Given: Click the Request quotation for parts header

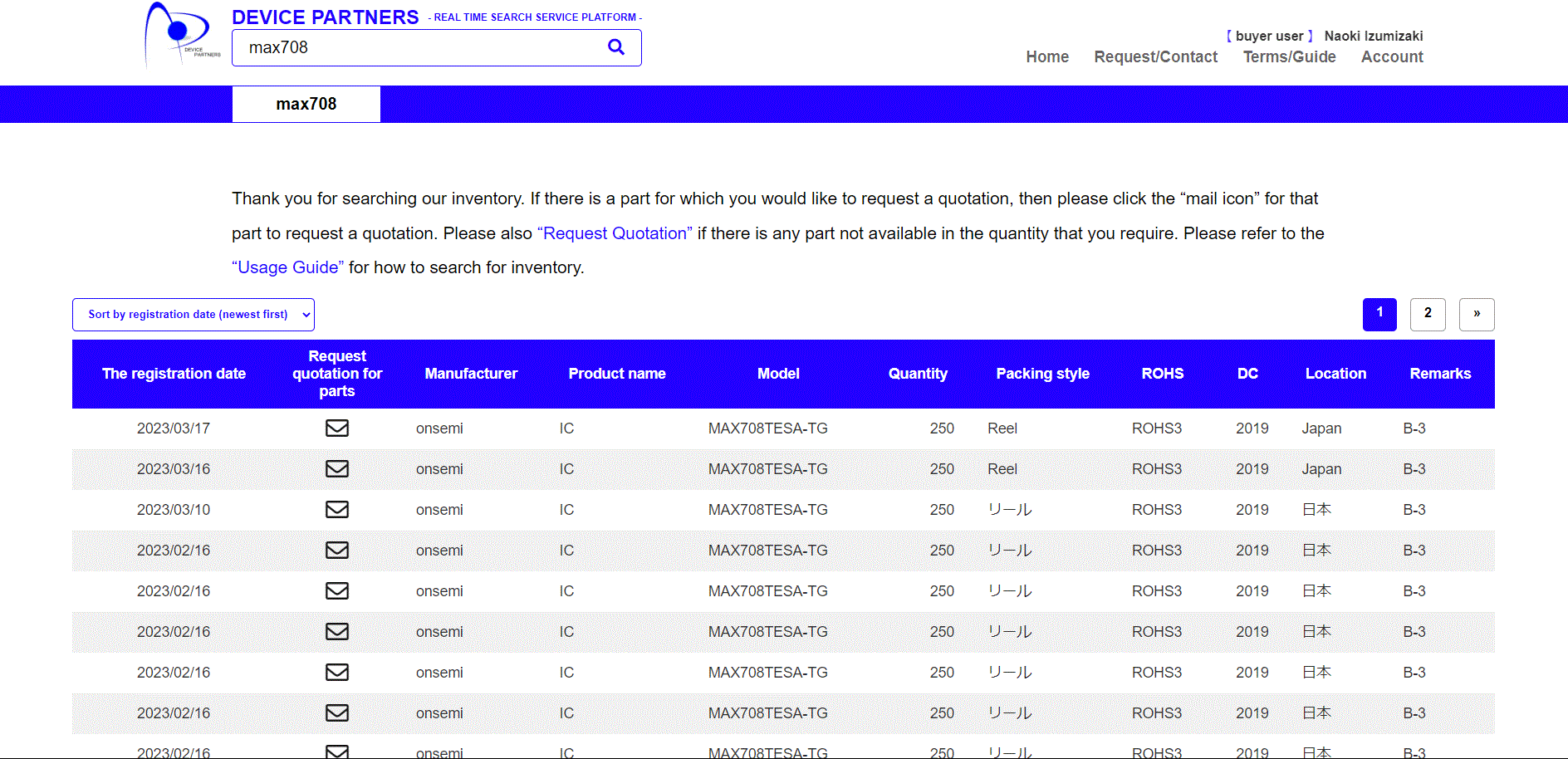Looking at the screenshot, I should click(337, 374).
